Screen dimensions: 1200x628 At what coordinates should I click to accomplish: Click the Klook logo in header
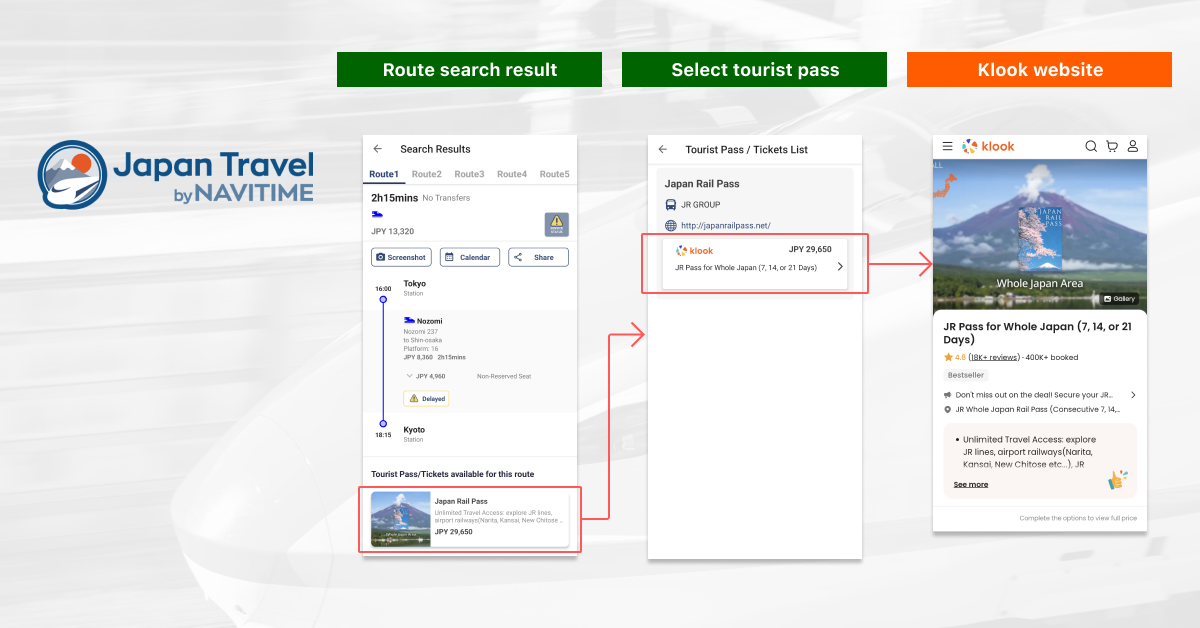pos(988,146)
